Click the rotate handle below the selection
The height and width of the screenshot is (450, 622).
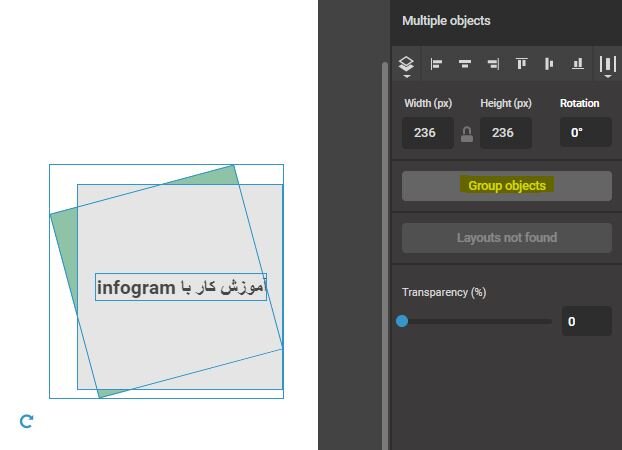[x=27, y=421]
